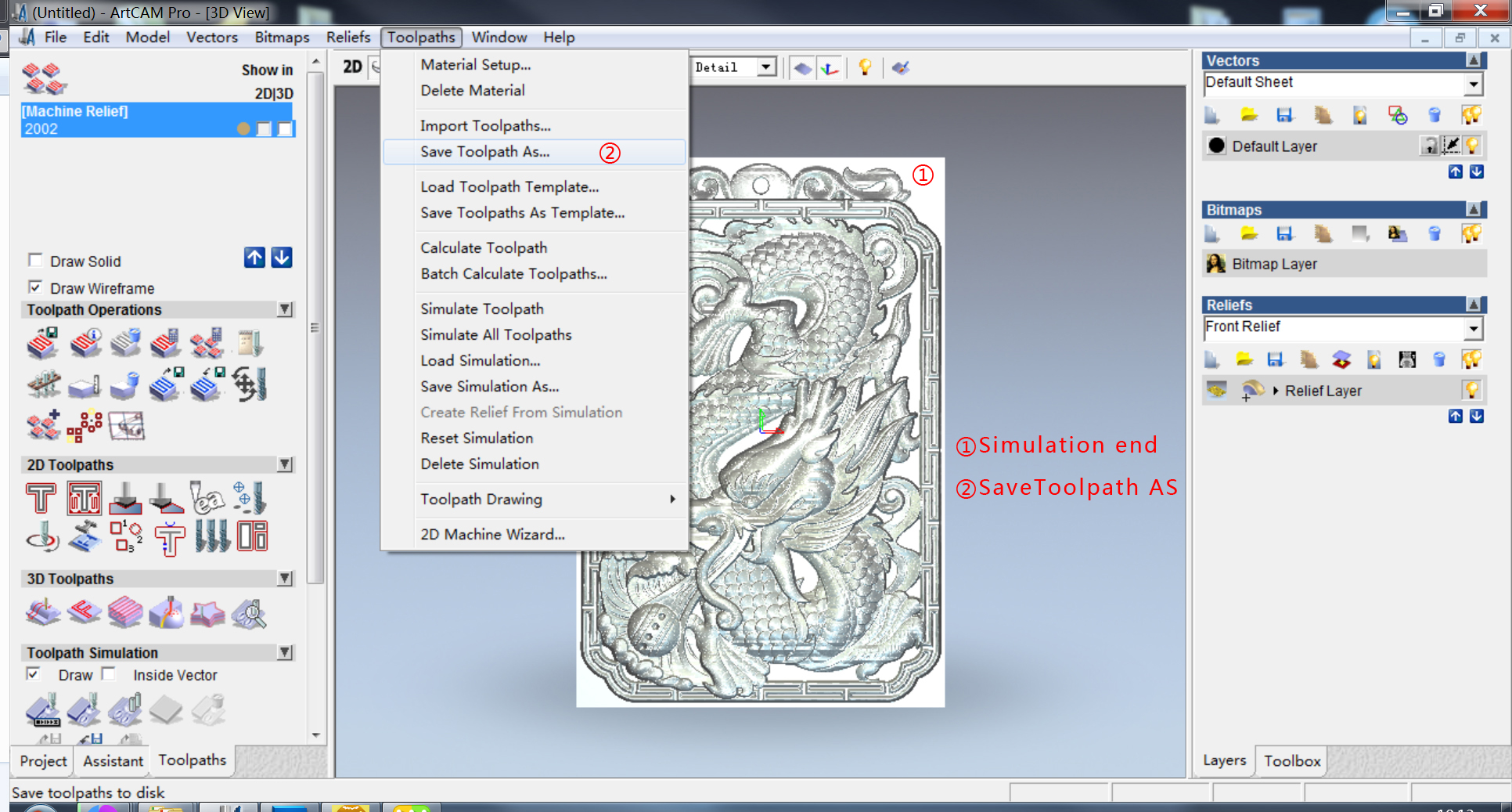Toggle Default Layer visibility light bulb
The image size is (1512, 812).
(x=1473, y=146)
